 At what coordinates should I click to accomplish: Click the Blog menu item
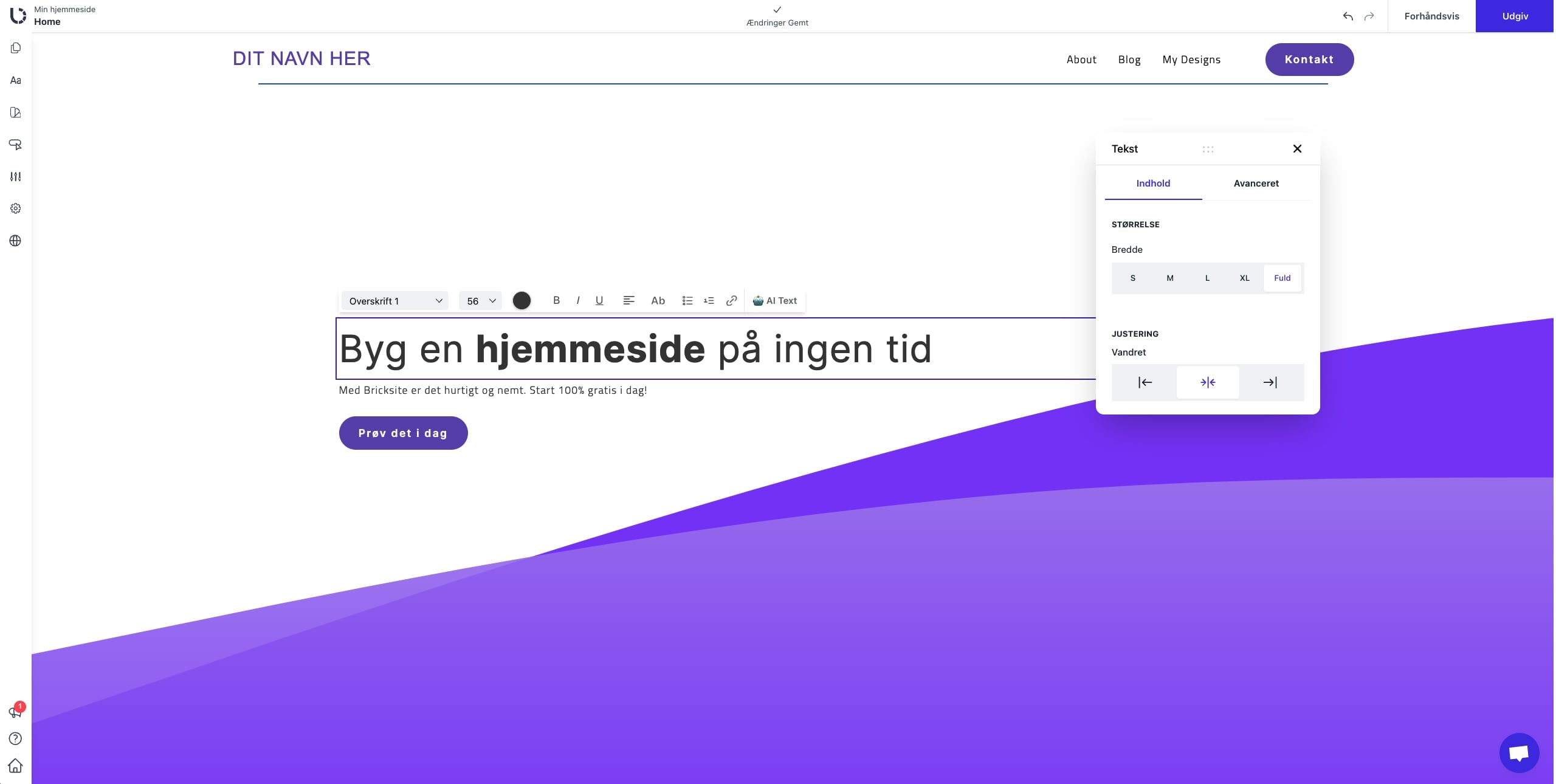click(1129, 60)
